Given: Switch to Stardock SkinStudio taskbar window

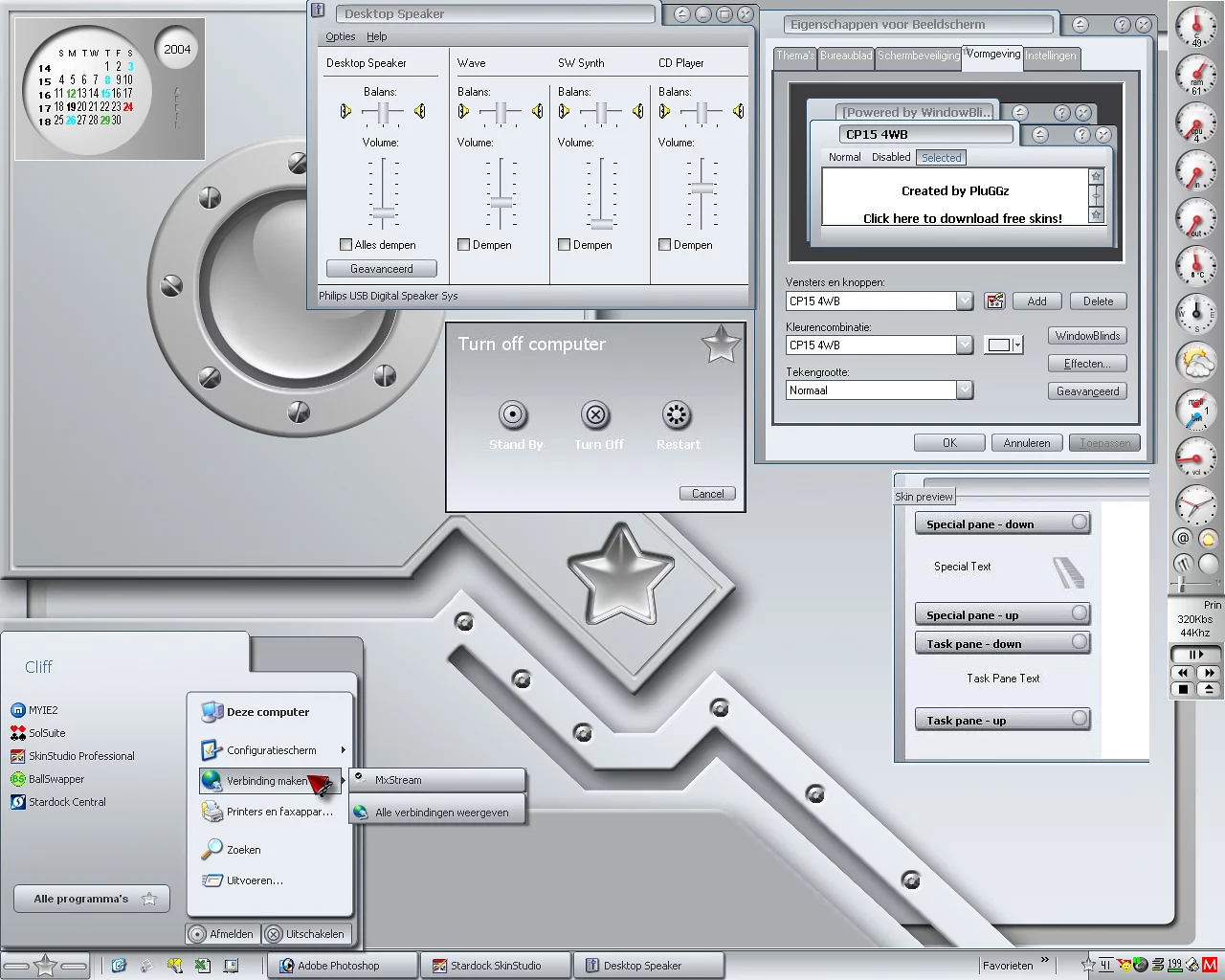Looking at the screenshot, I should click(495, 966).
